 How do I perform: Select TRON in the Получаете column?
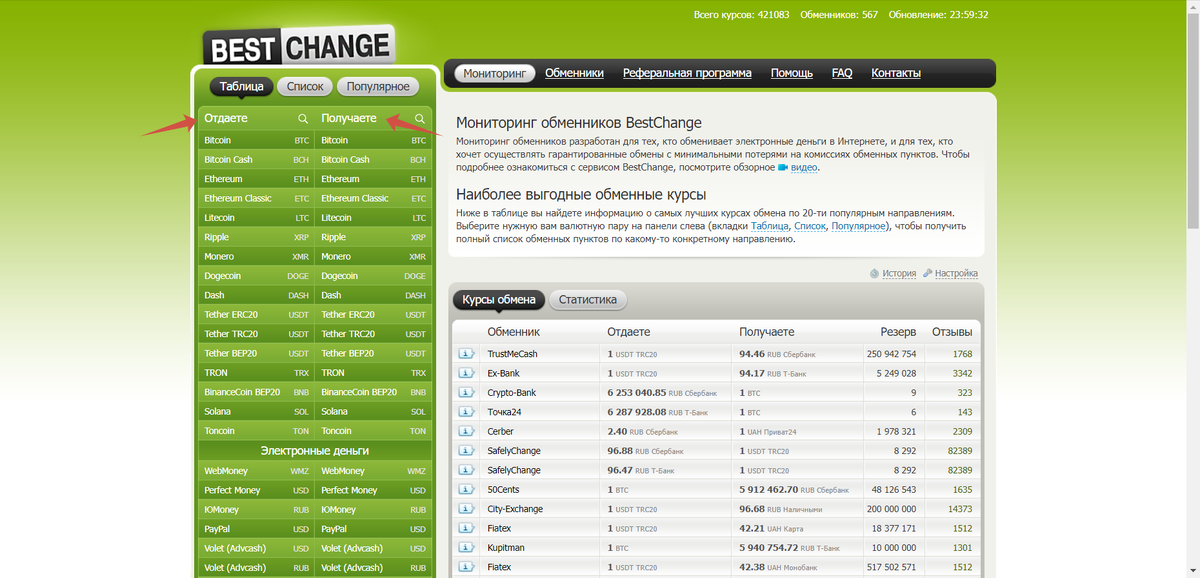coord(374,373)
